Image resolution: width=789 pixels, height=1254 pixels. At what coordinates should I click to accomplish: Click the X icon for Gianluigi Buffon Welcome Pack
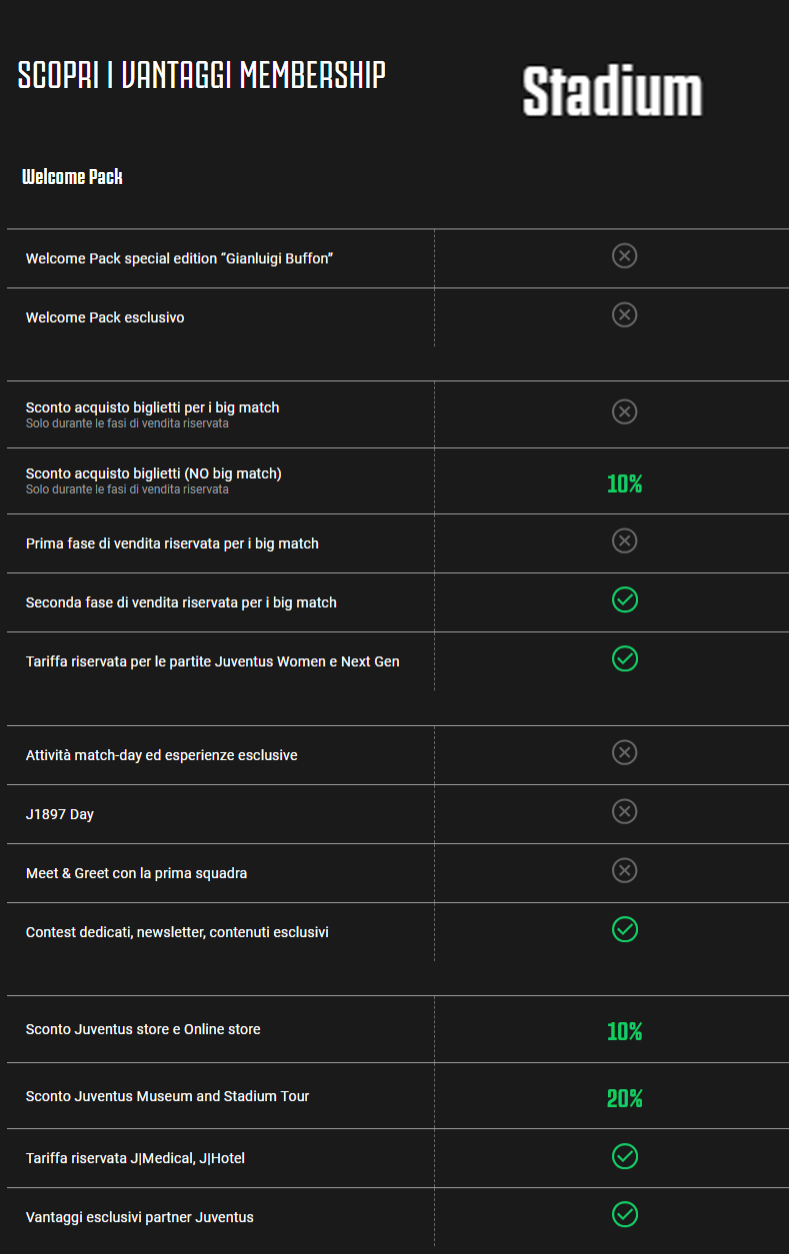(x=625, y=256)
